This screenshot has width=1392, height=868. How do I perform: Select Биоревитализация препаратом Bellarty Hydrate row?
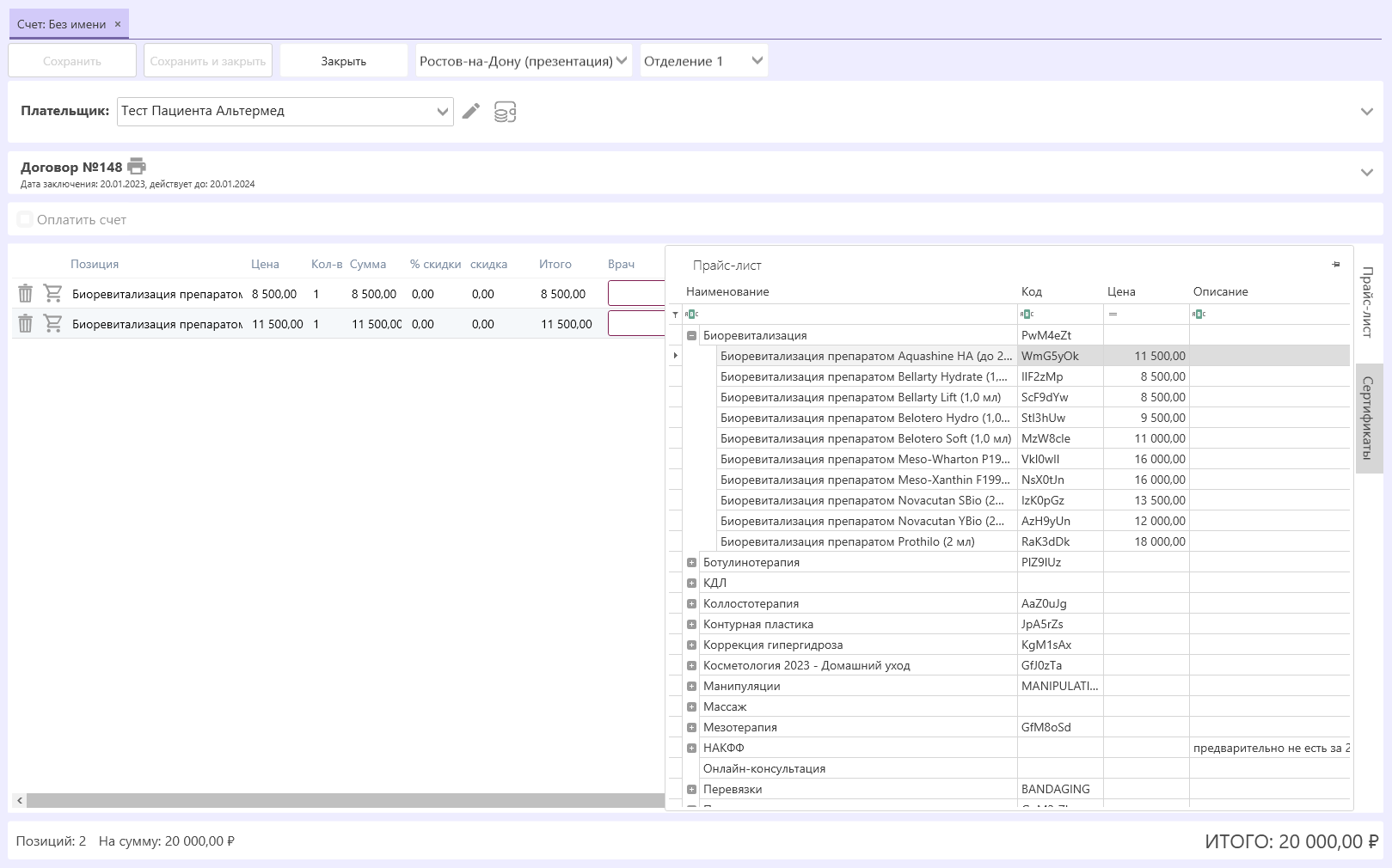1033,376
